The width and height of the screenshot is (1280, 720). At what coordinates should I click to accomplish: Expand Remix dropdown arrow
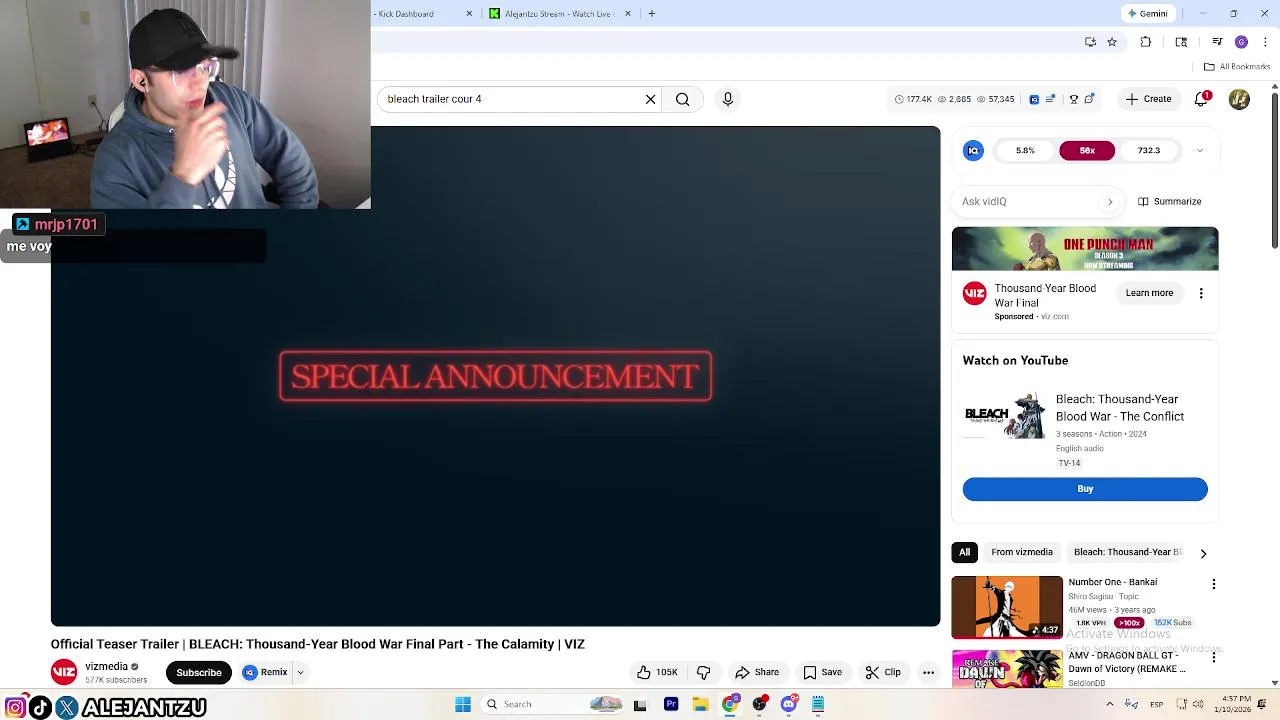tap(300, 673)
